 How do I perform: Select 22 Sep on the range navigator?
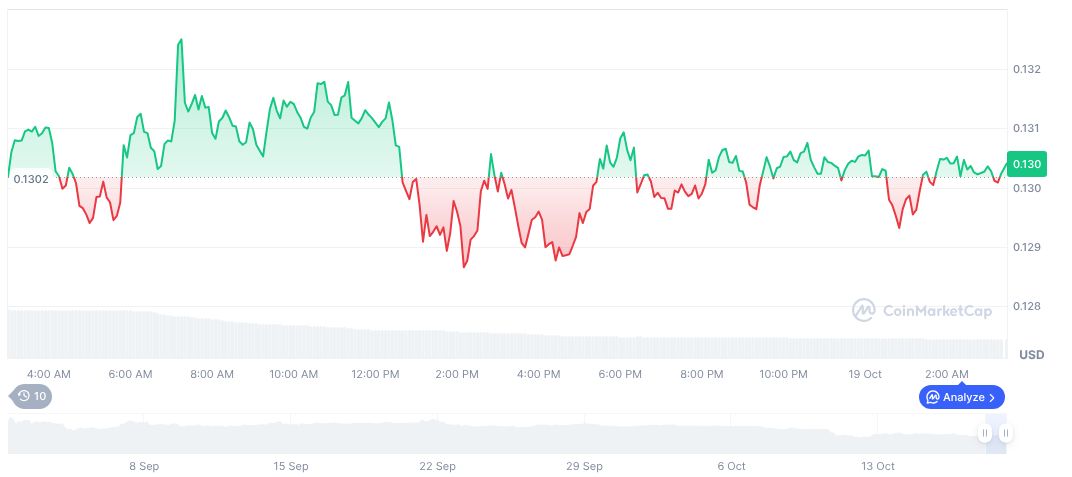pyautogui.click(x=438, y=466)
